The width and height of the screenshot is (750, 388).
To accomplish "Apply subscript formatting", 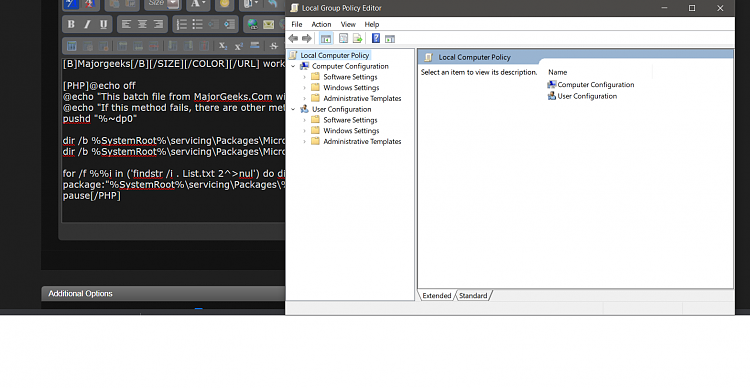I will (x=223, y=46).
